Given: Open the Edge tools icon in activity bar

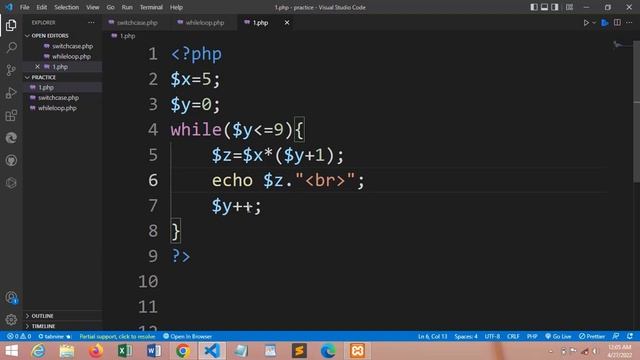Looking at the screenshot, I should [x=11, y=138].
